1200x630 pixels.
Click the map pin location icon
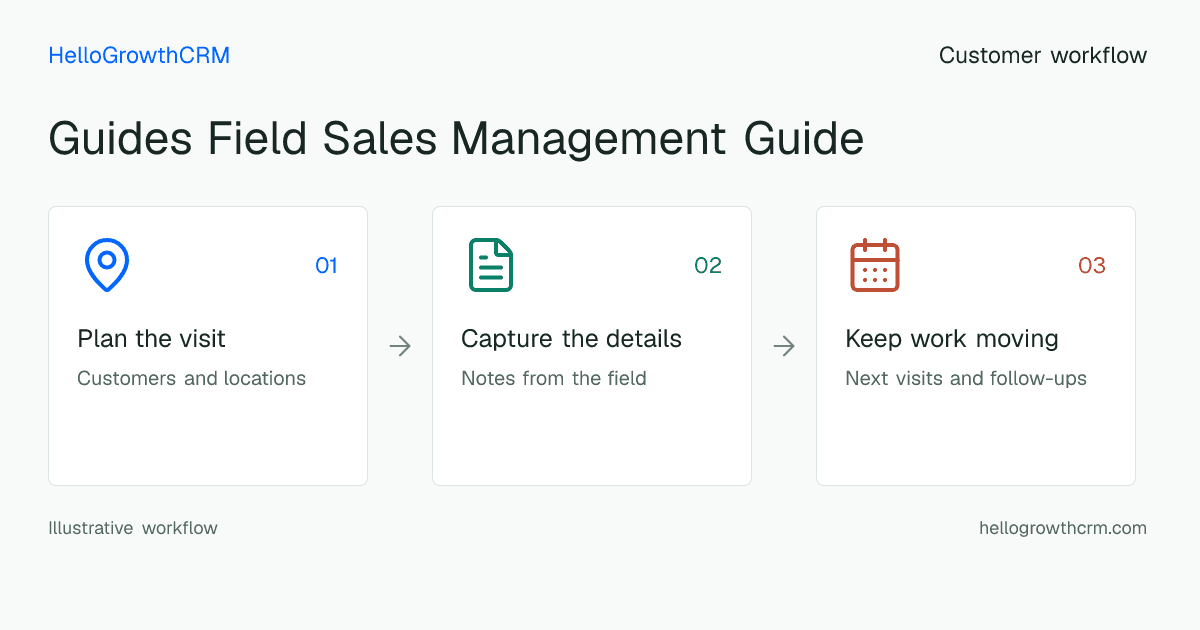click(107, 265)
